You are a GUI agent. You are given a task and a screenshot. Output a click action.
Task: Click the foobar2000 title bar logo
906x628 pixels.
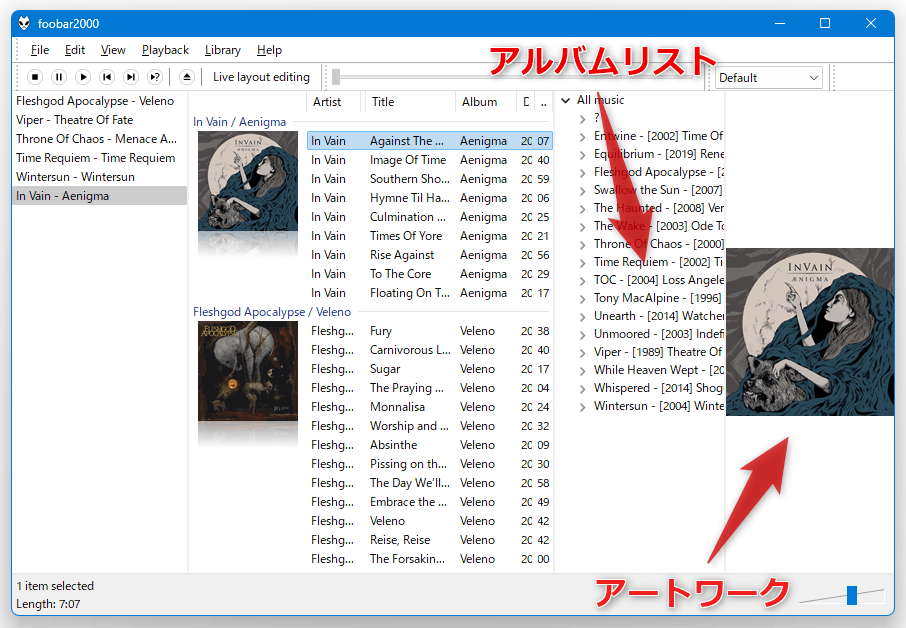coord(24,23)
